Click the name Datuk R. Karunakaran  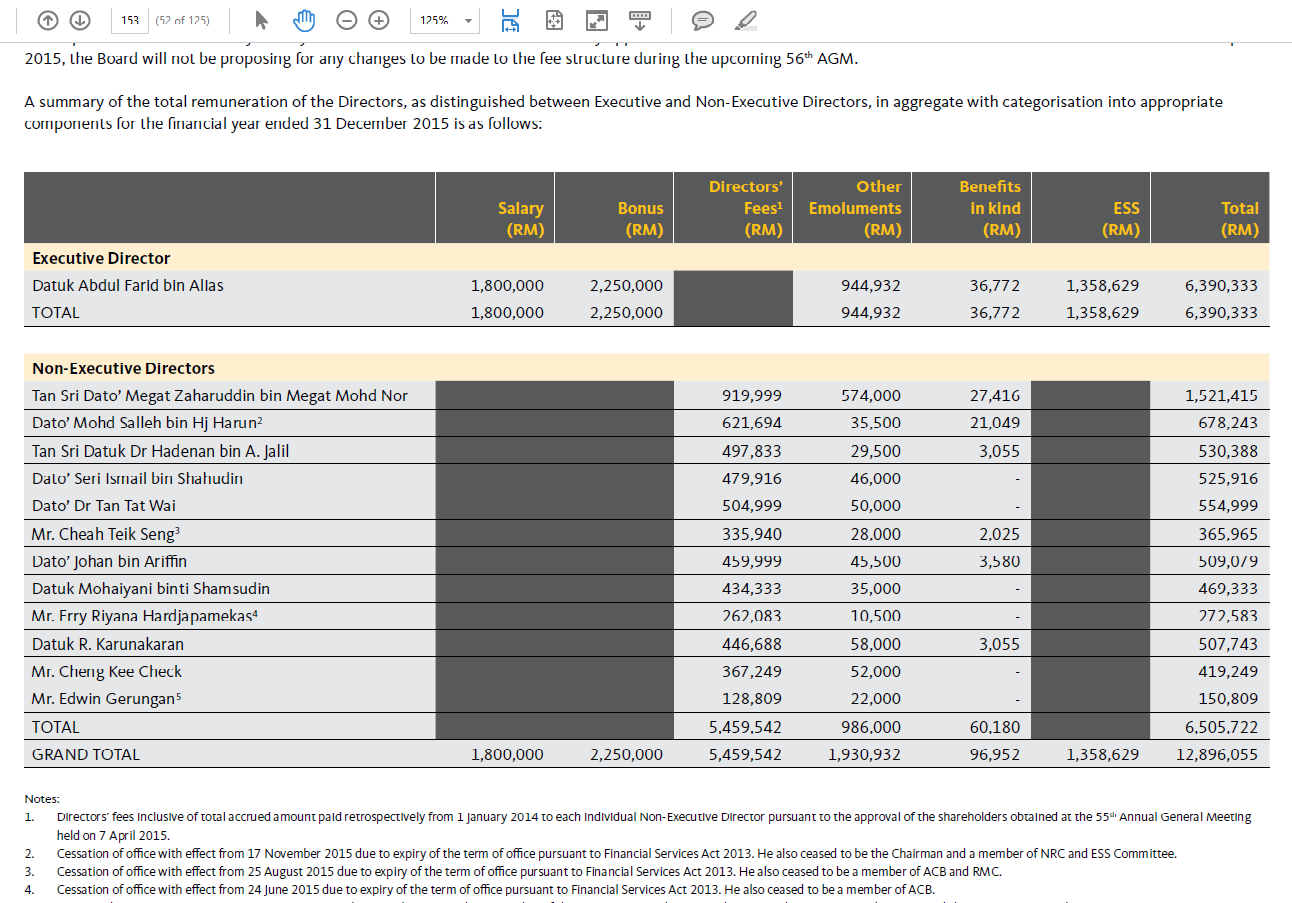pyautogui.click(x=108, y=644)
